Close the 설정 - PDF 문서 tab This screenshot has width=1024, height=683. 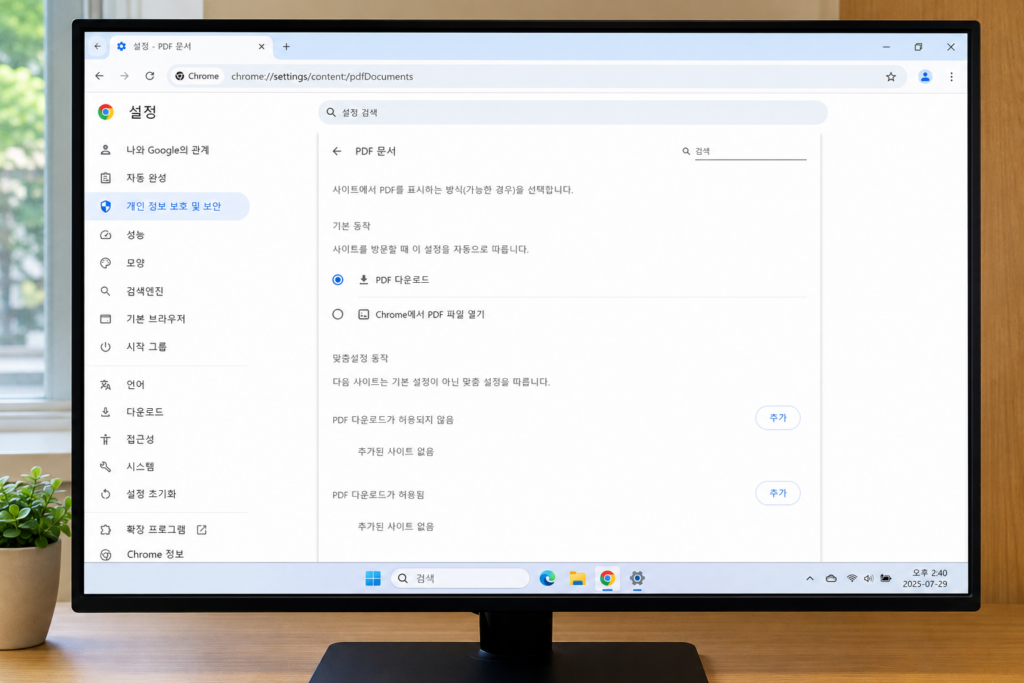coord(261,46)
